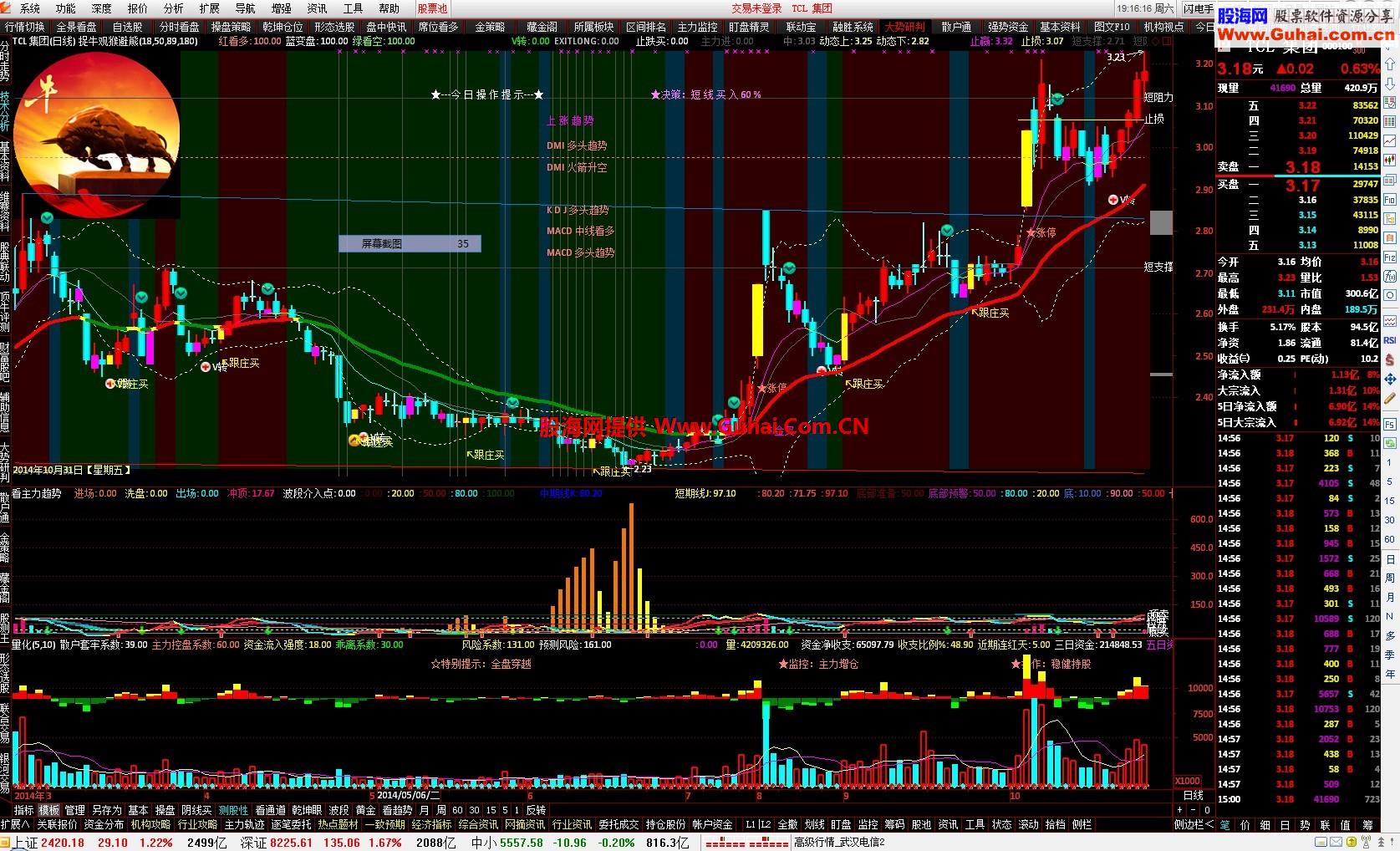Select the RSI indicator icon
Screen dimensions: 1400x851
pos(1390,339)
